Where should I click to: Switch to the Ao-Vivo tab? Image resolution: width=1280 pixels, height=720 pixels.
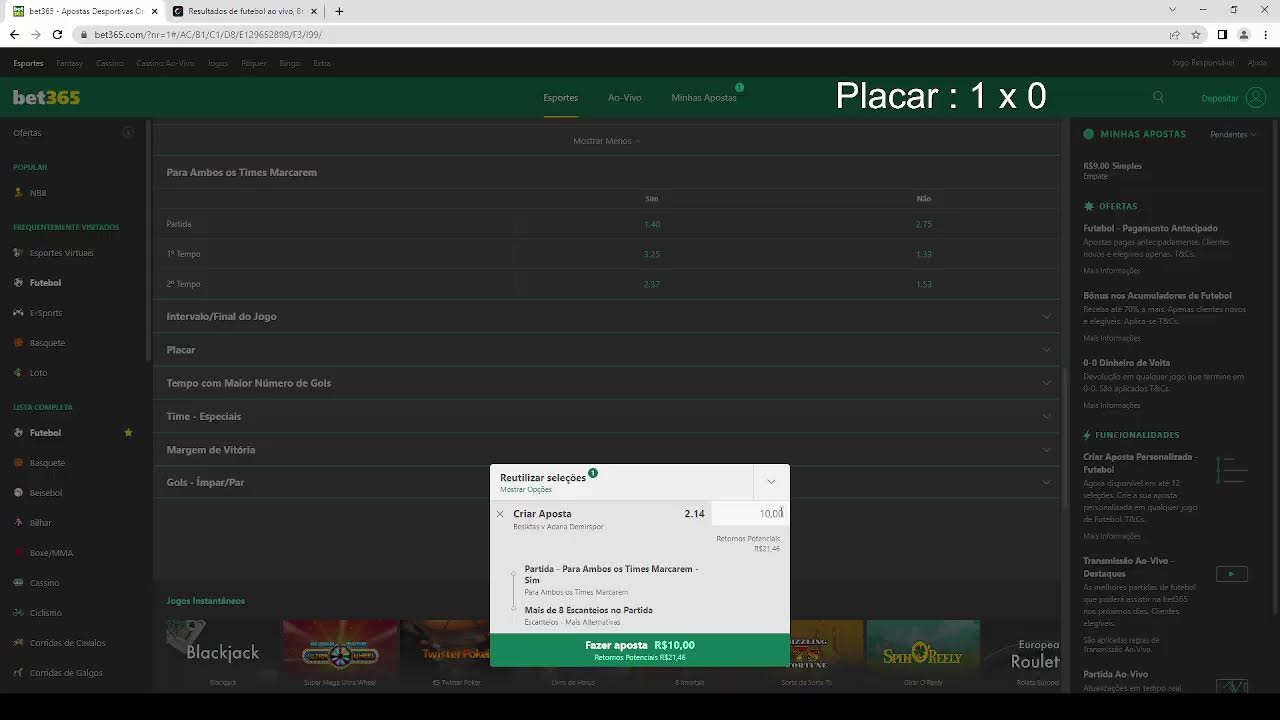tap(624, 98)
